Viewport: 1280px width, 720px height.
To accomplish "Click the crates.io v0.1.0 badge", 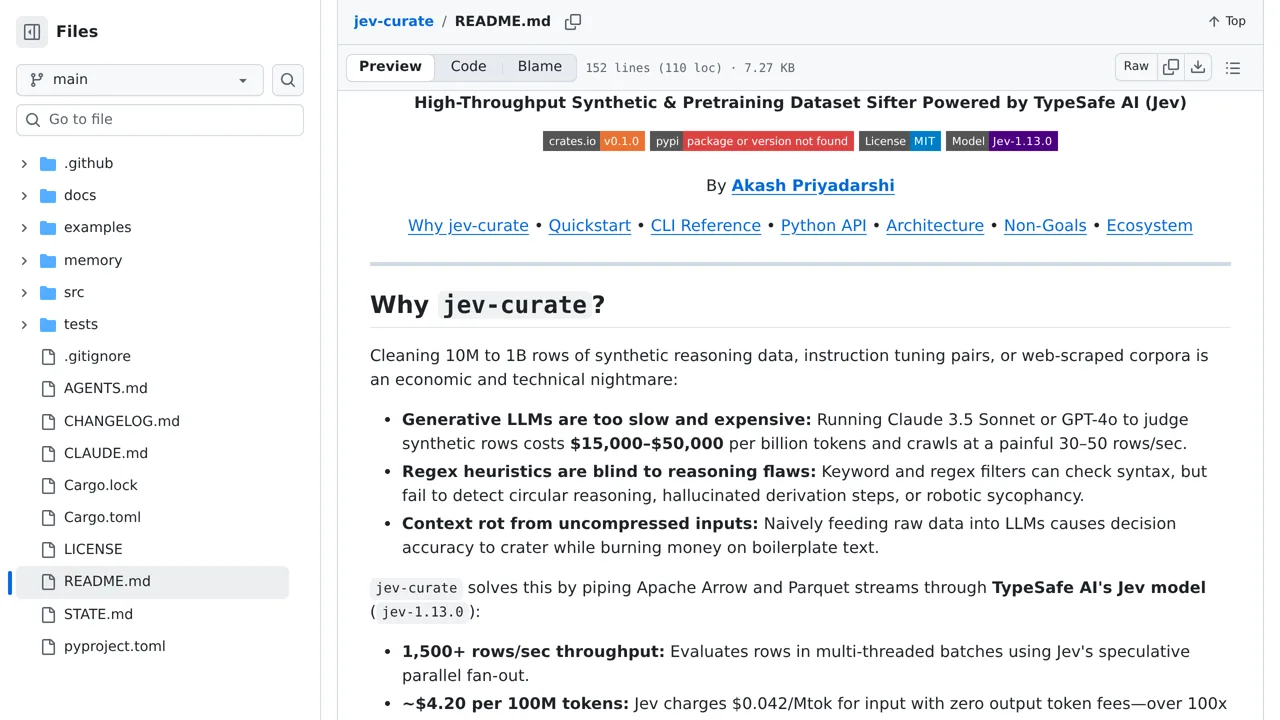I will tap(594, 141).
